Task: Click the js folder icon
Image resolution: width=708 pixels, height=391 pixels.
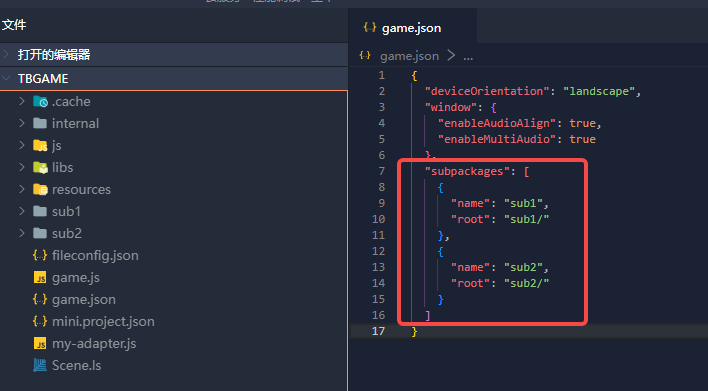Action: pos(40,145)
